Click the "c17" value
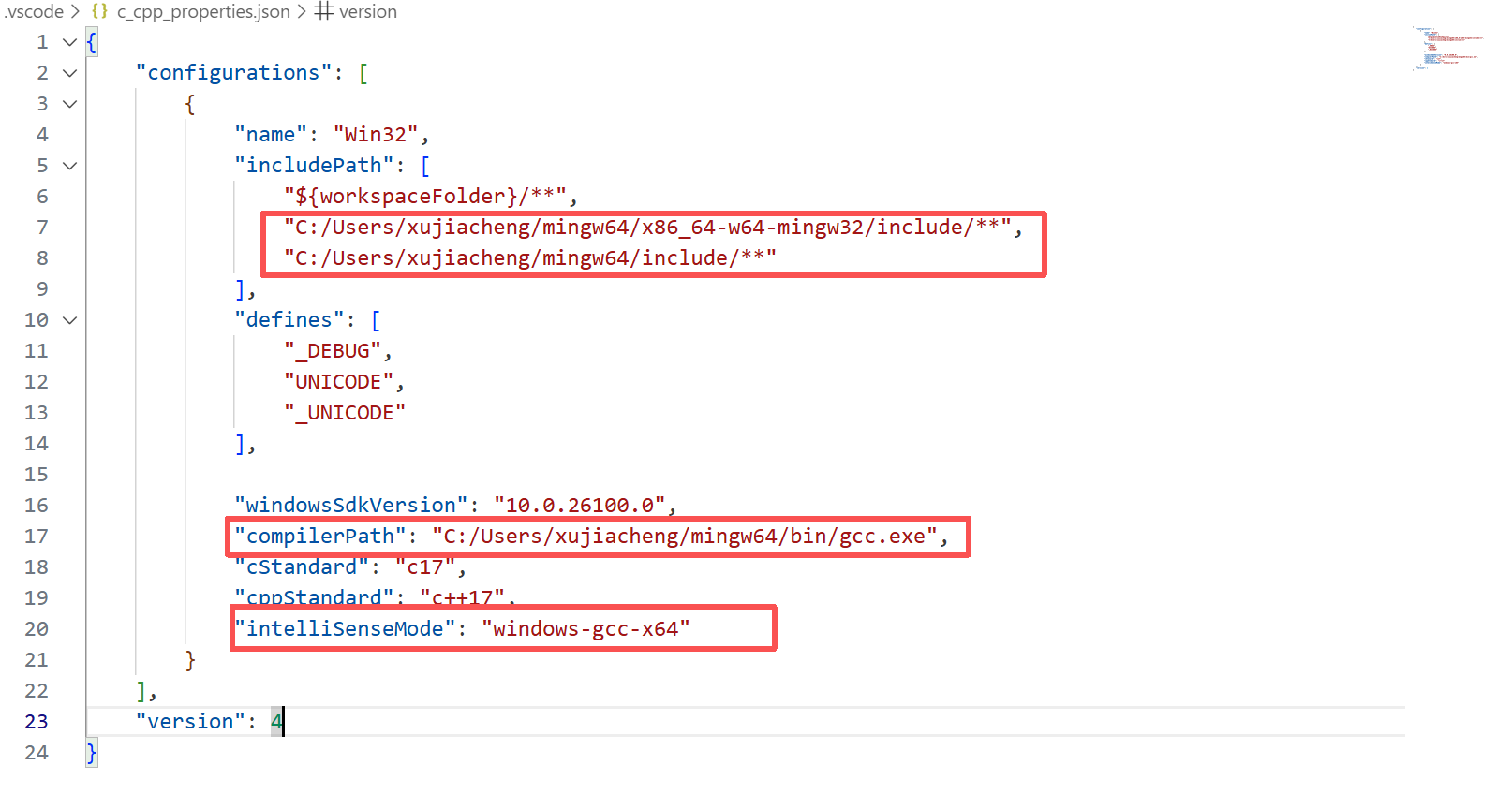Image resolution: width=1512 pixels, height=809 pixels. click(425, 567)
